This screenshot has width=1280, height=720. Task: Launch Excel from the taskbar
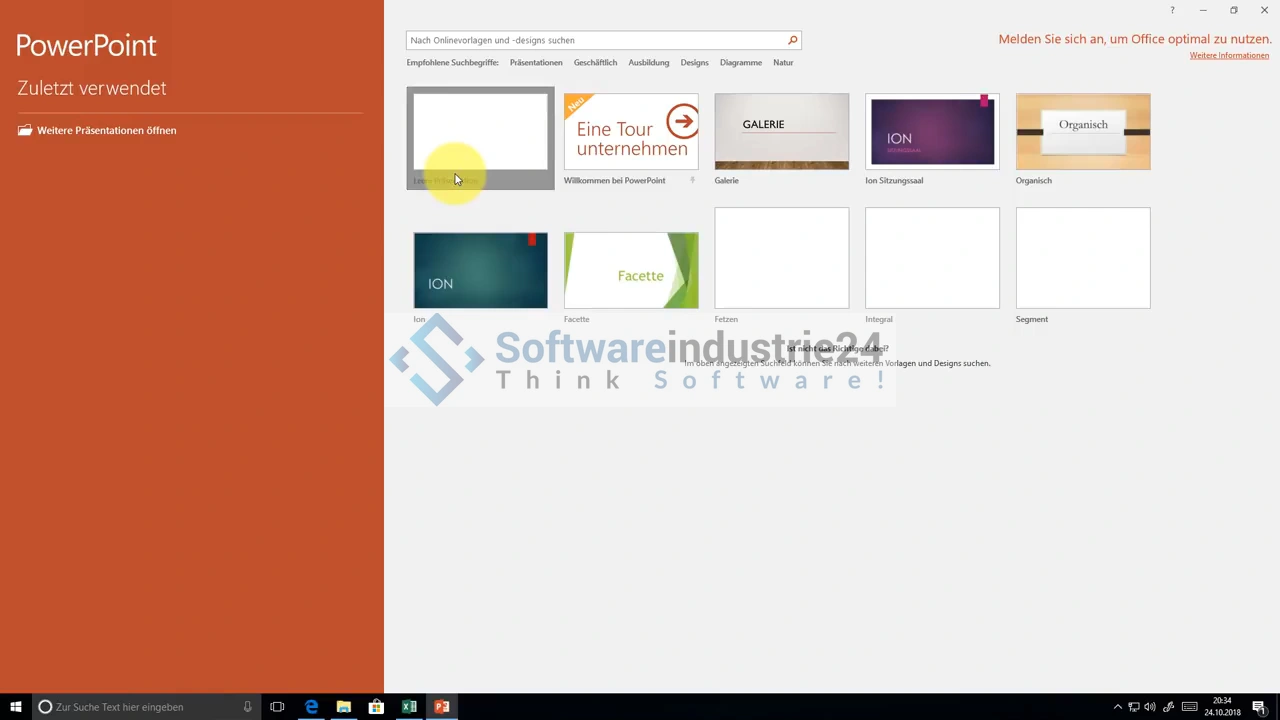coord(409,707)
